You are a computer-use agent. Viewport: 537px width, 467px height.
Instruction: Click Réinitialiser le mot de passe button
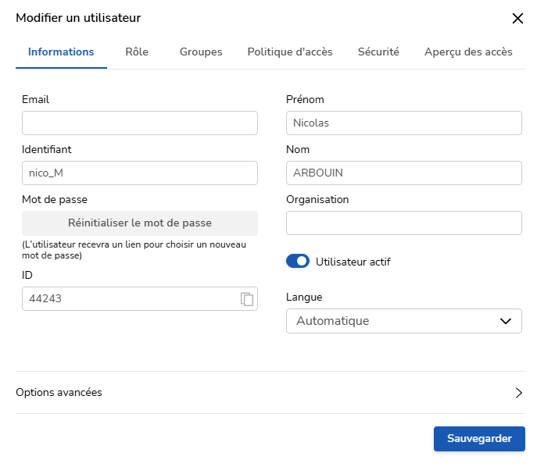tap(140, 223)
